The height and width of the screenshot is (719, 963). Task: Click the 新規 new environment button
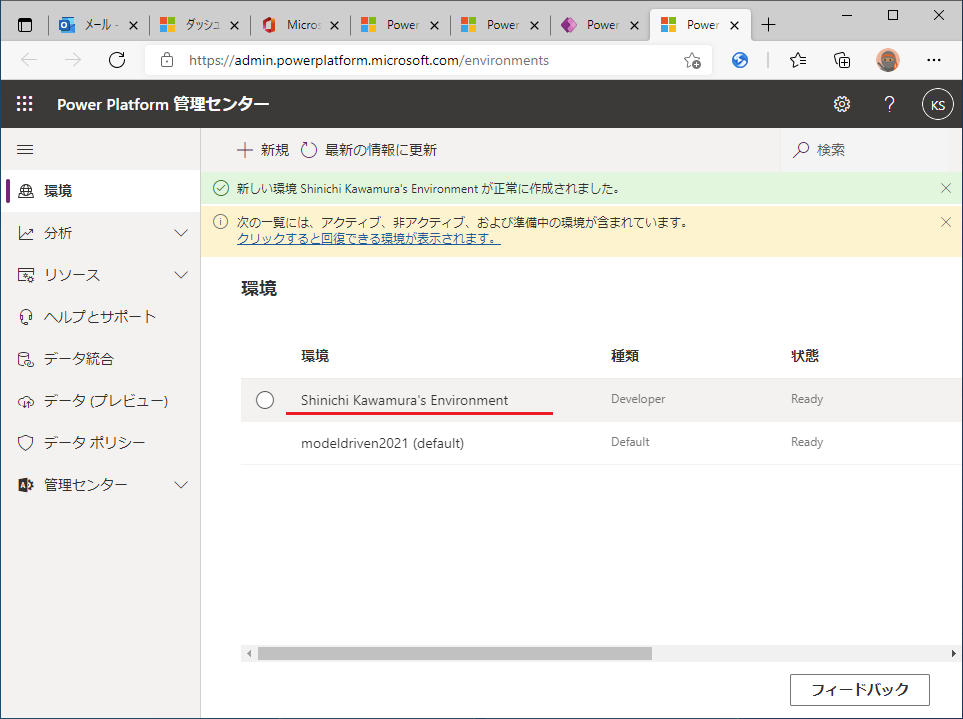point(263,150)
